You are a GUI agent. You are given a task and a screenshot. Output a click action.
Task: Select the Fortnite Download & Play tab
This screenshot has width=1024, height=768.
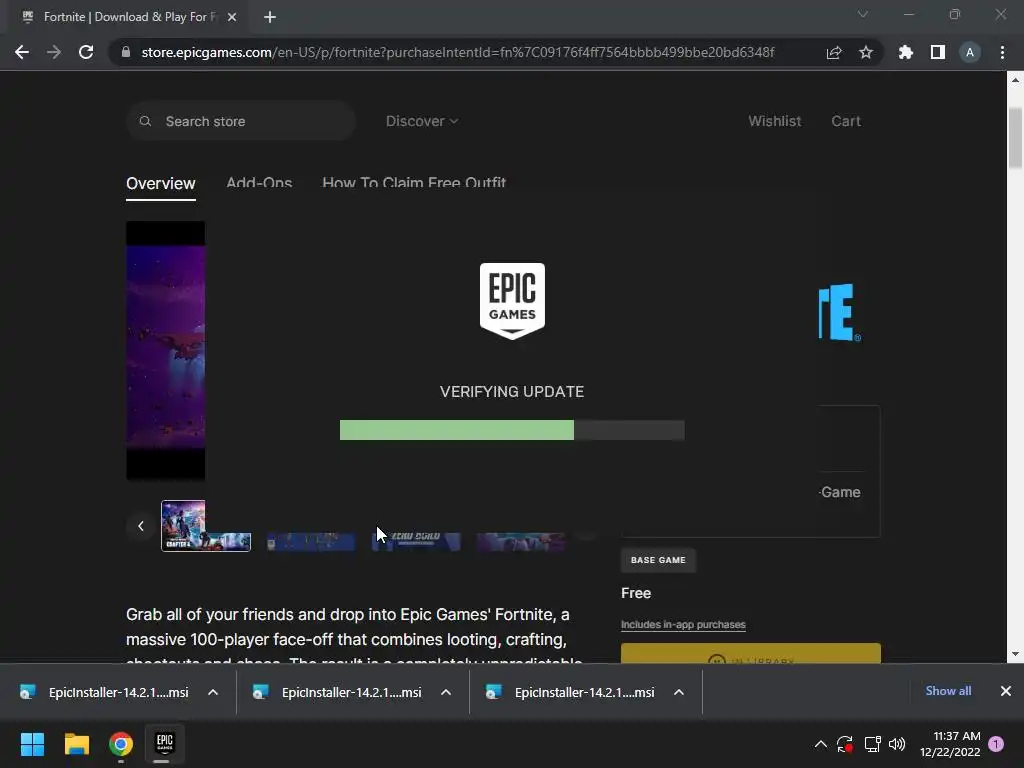click(129, 17)
